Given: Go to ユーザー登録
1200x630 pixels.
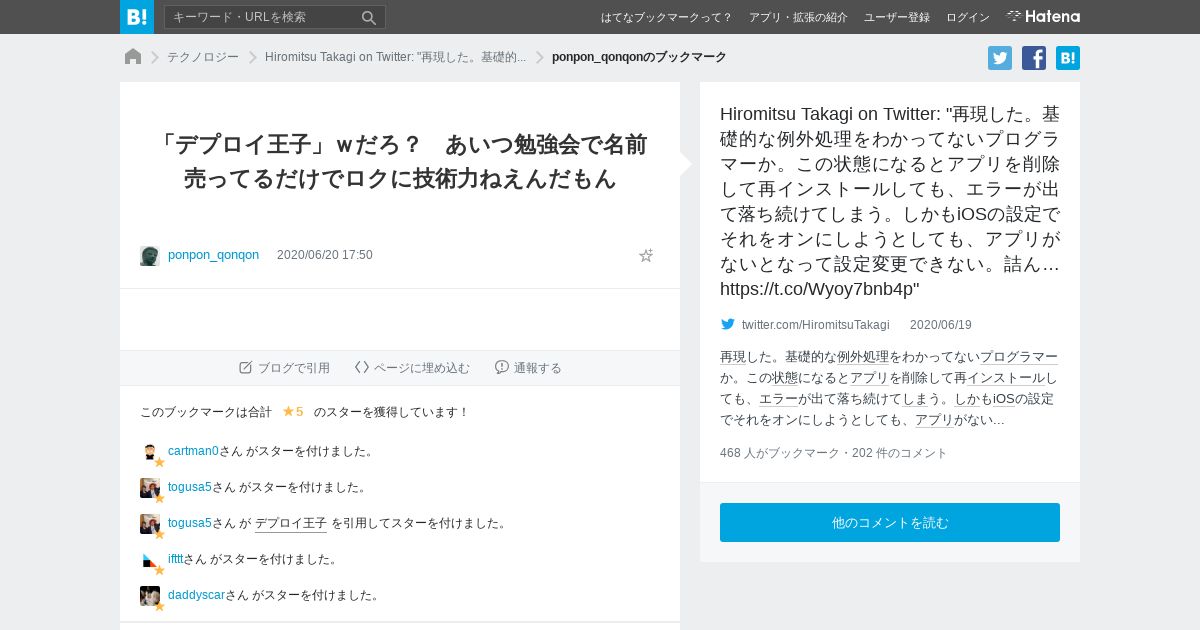Looking at the screenshot, I should pos(897,17).
